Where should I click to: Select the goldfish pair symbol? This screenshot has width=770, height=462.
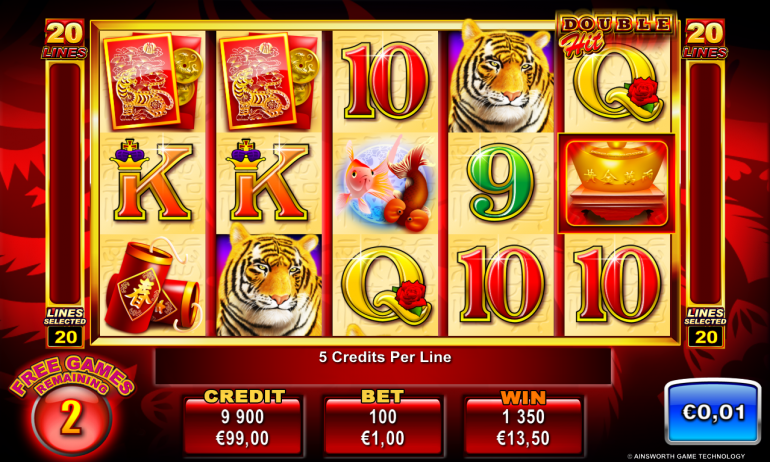click(x=385, y=183)
